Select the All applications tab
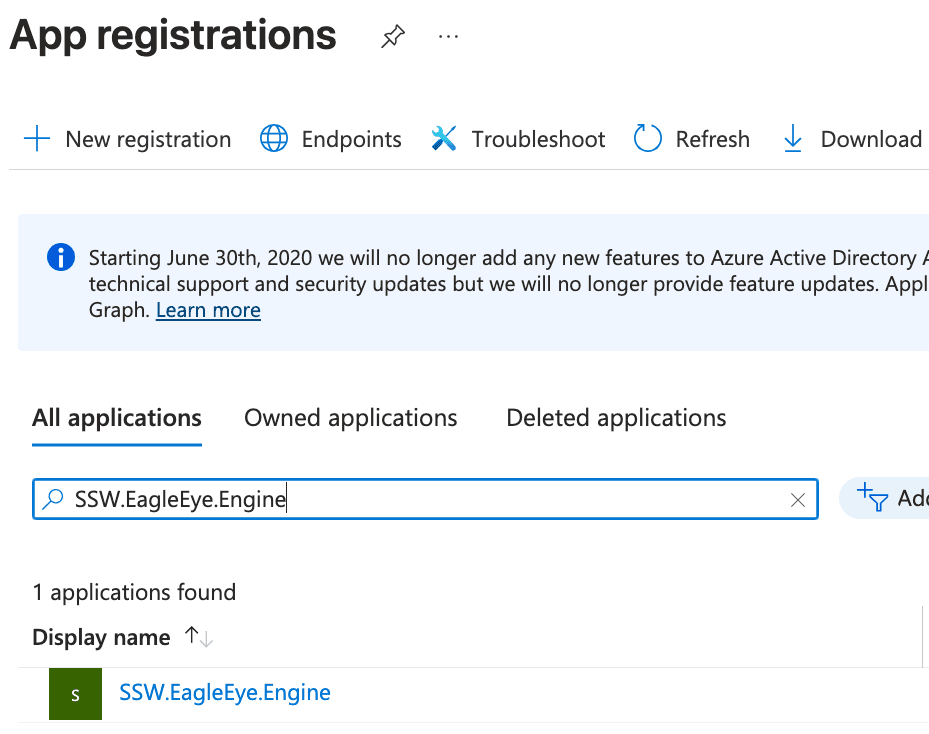The width and height of the screenshot is (929, 734). (x=116, y=418)
